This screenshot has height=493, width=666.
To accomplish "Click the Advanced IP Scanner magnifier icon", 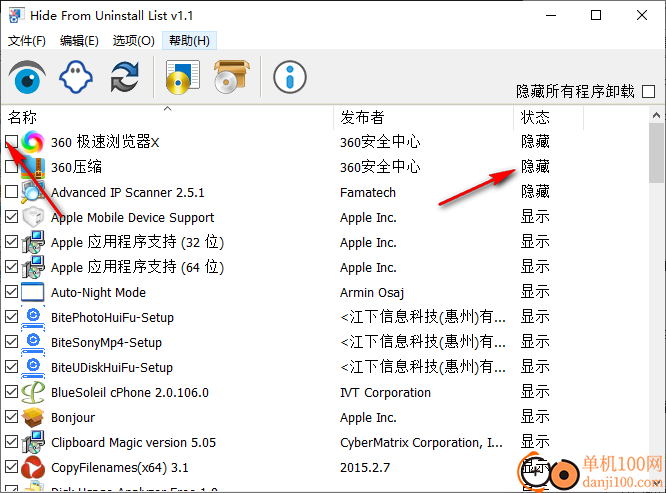I will (33, 192).
